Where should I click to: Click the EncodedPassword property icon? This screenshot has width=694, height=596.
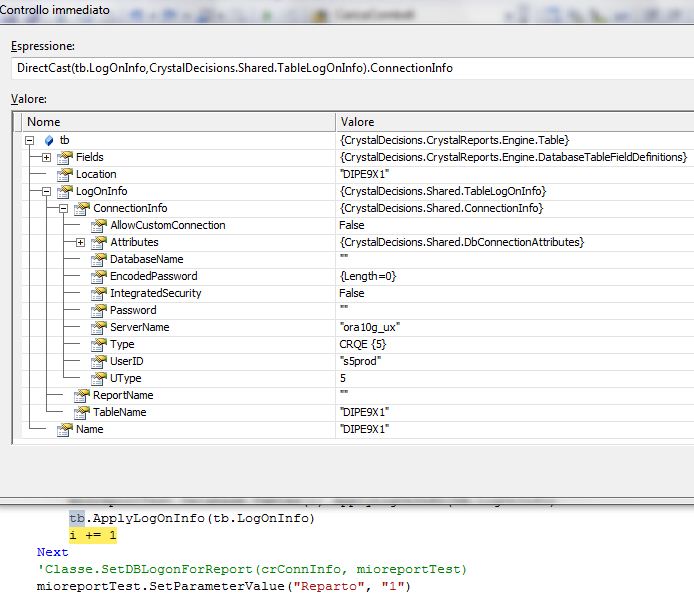click(x=99, y=277)
